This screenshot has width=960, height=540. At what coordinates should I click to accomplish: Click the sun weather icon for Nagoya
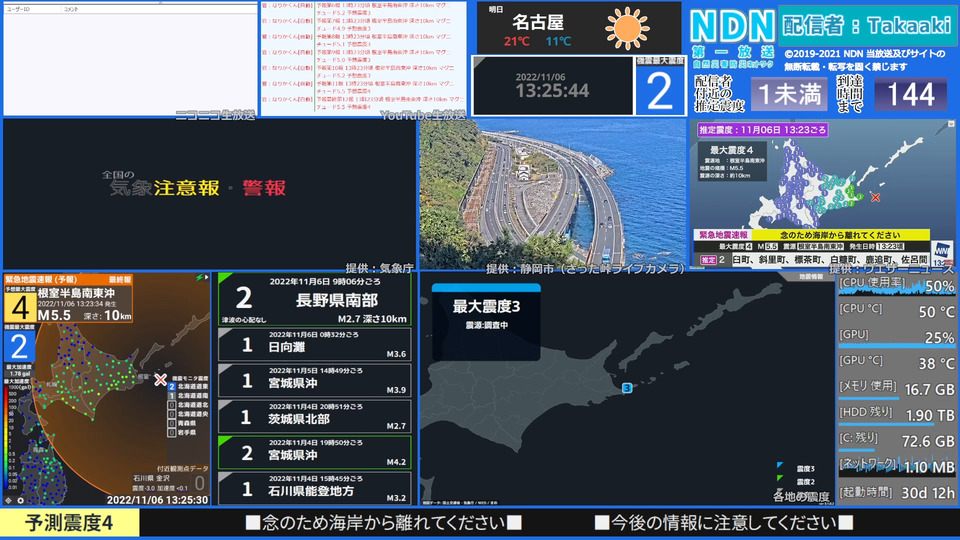(627, 28)
